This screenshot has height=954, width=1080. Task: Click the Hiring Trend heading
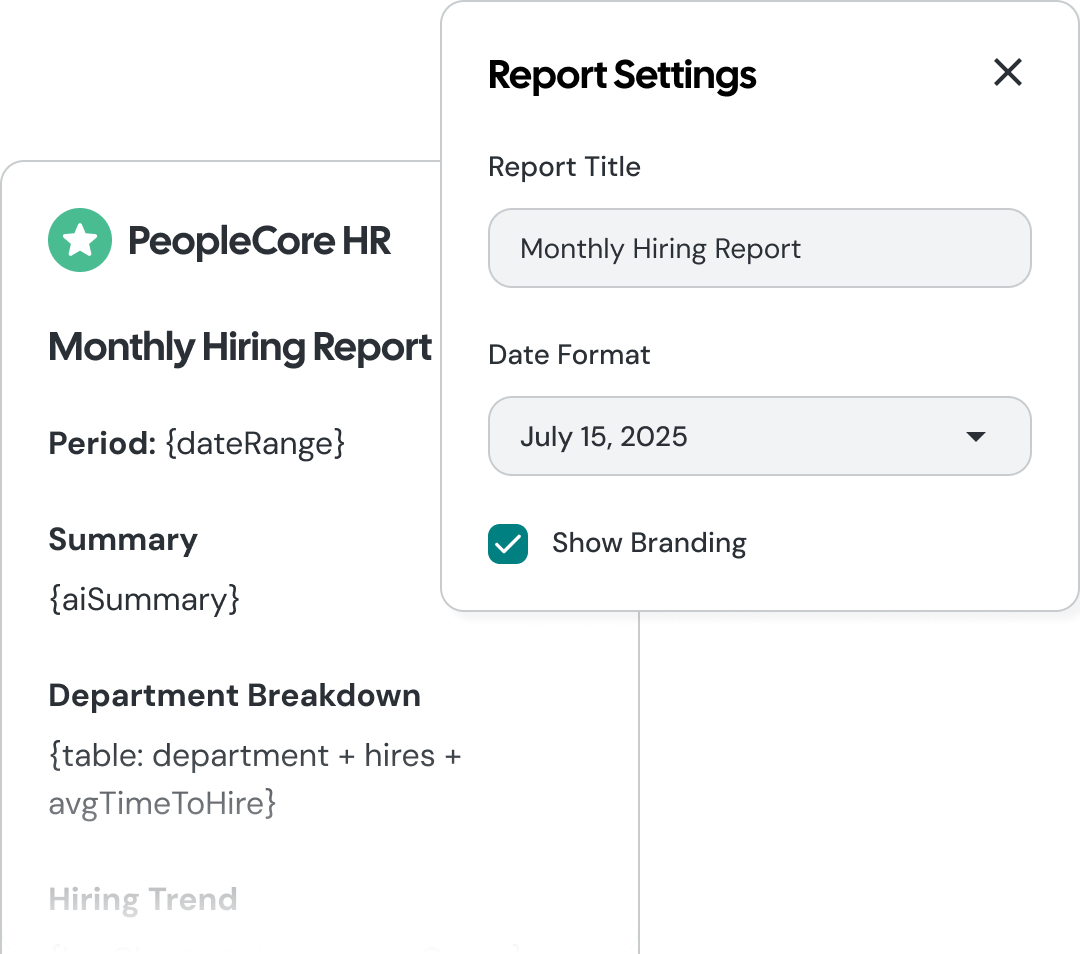click(143, 900)
